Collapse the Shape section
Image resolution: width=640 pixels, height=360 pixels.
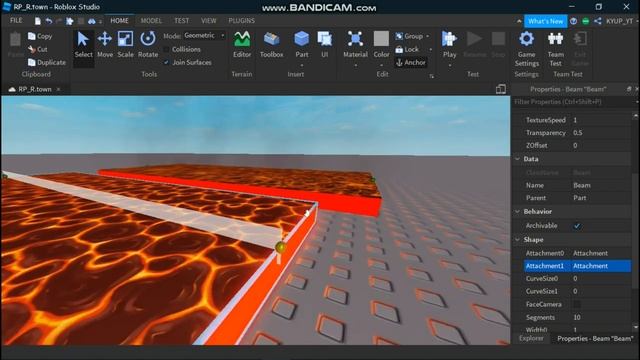518,240
